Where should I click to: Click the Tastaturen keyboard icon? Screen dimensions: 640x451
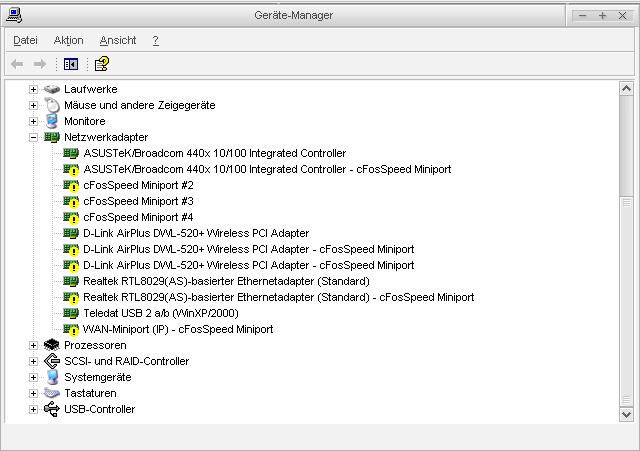(x=52, y=393)
